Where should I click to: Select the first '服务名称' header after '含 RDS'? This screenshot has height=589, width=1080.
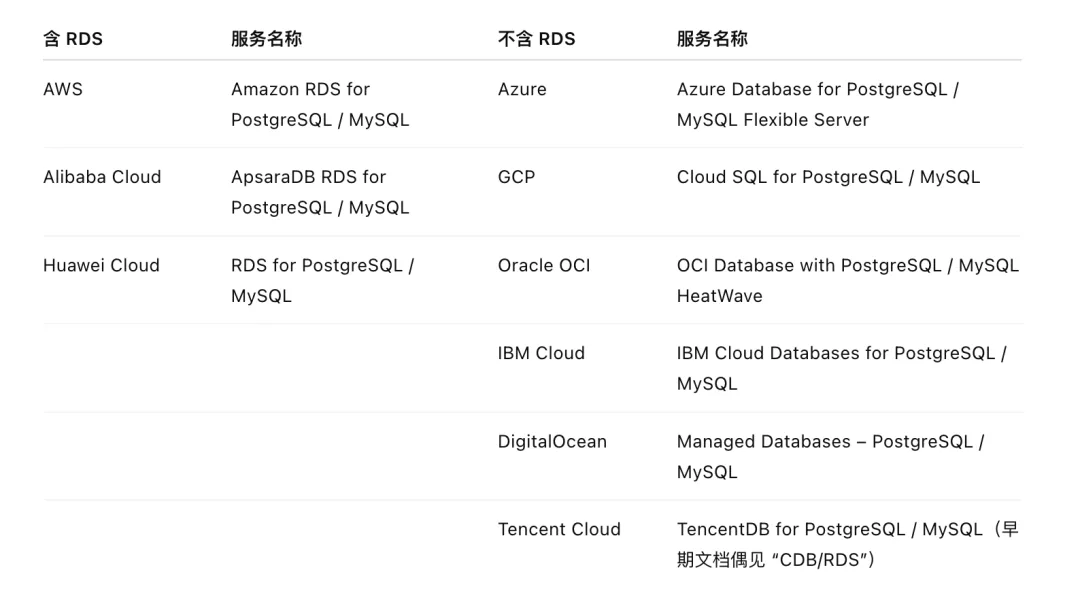(267, 39)
